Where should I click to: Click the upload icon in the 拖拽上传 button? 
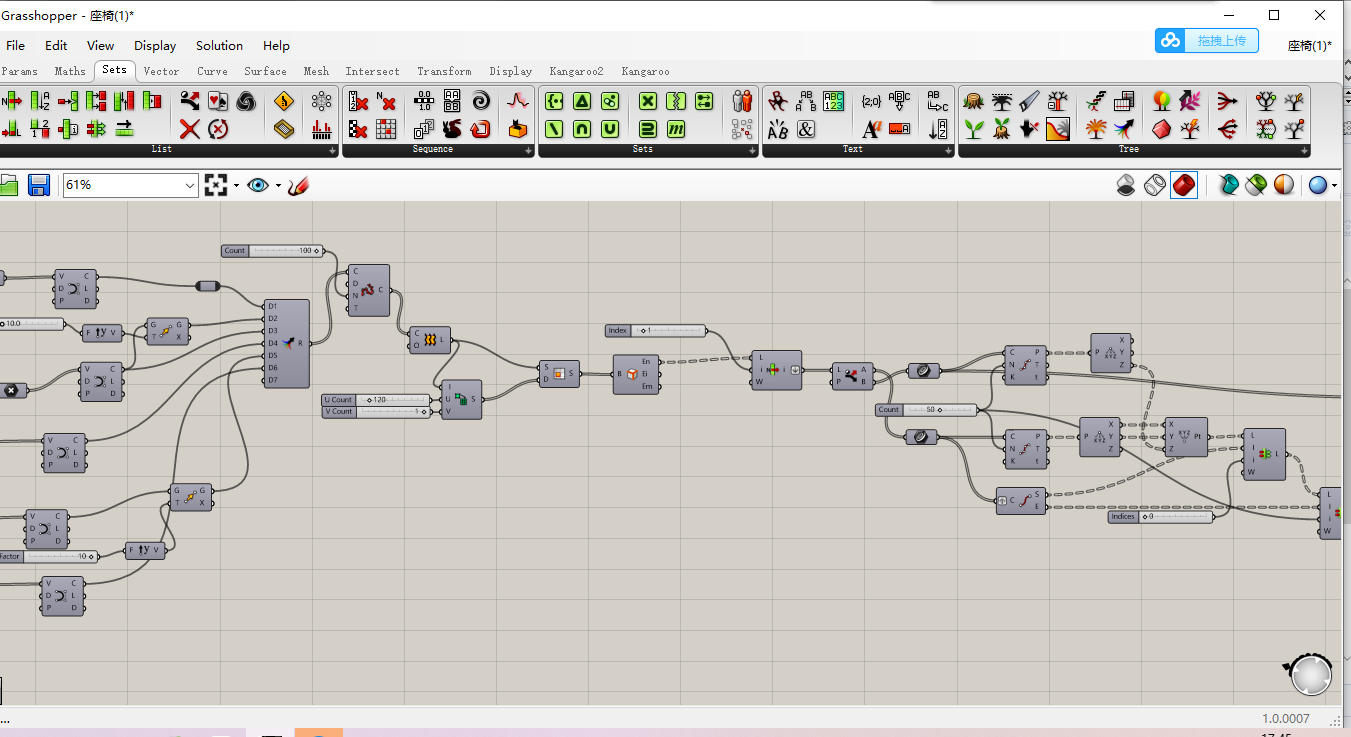point(1169,40)
